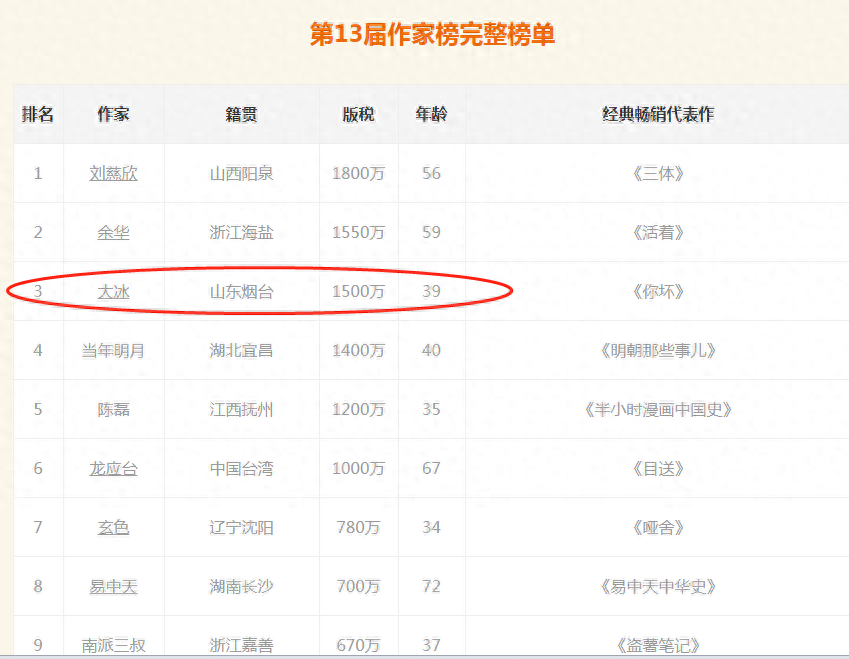Select the author name 南派三叔

pyautogui.click(x=113, y=645)
